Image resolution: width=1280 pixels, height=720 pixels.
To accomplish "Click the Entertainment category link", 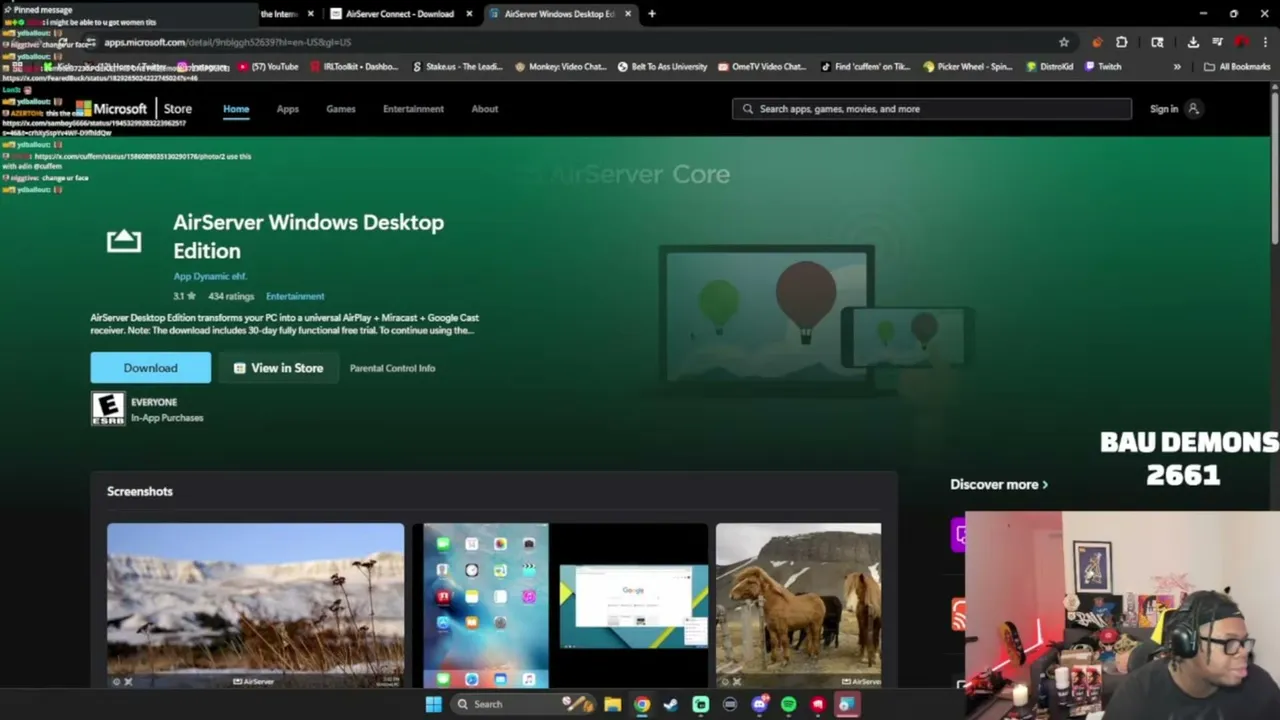I will coord(295,296).
